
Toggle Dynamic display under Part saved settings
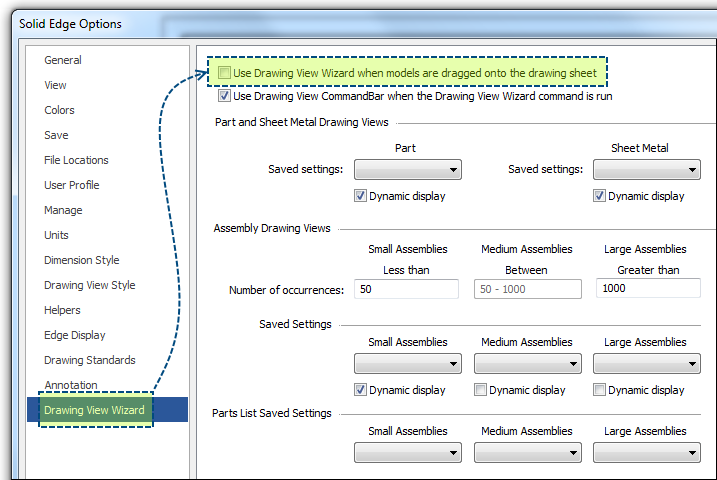(360, 196)
